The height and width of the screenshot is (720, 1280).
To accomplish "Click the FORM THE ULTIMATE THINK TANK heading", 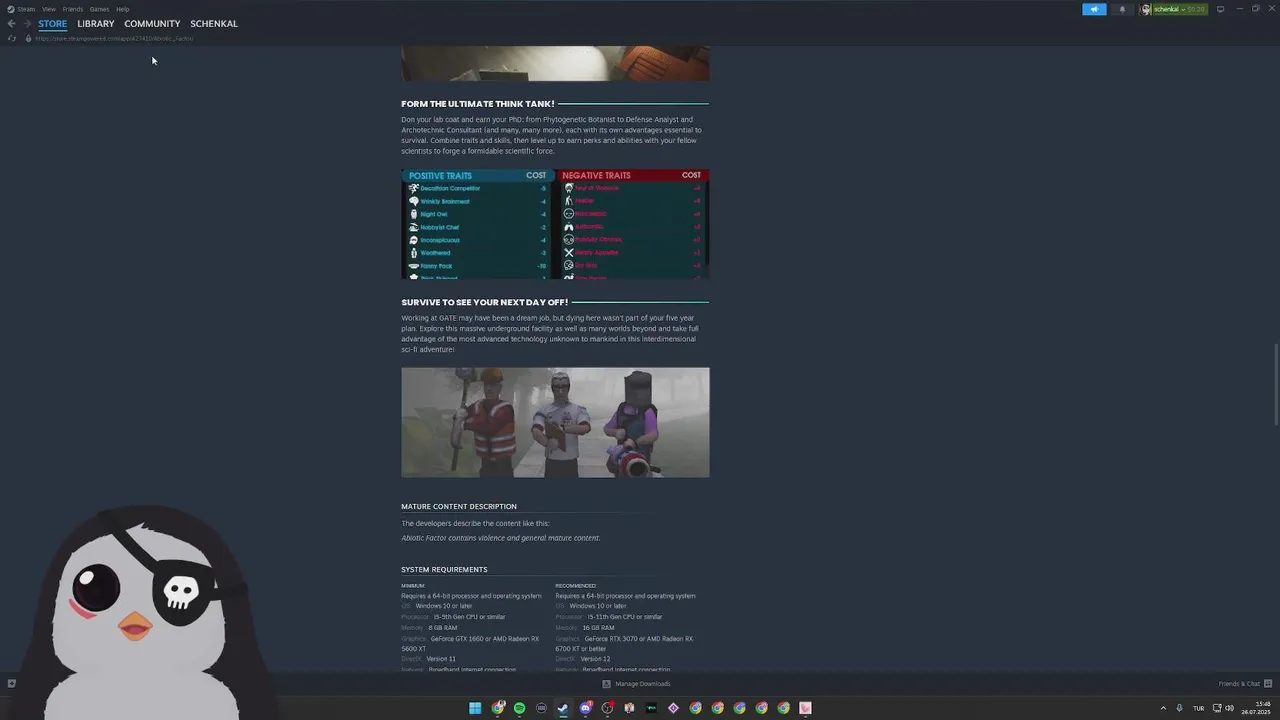I will click(x=478, y=104).
